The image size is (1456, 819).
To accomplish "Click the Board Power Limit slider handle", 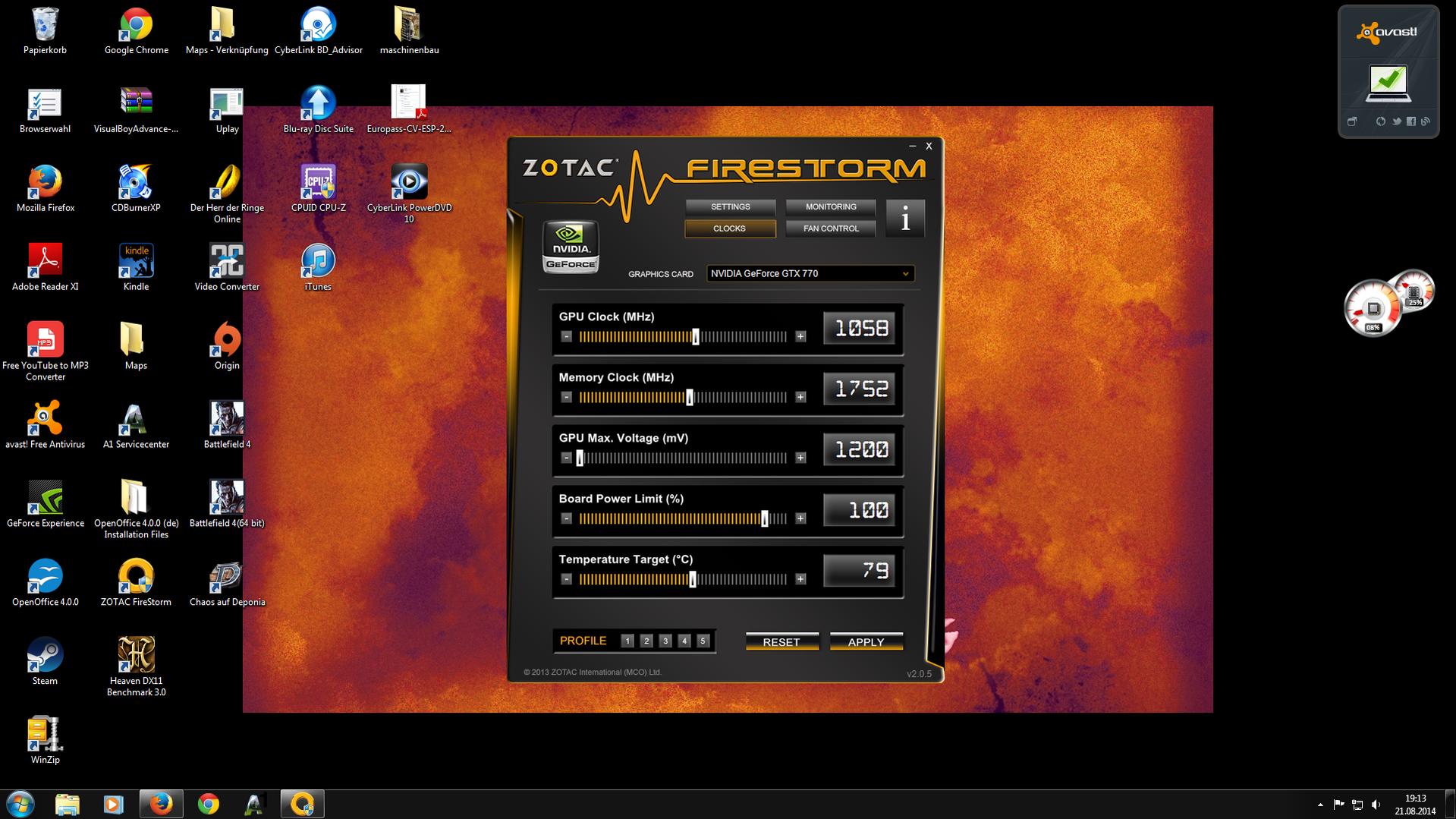I will point(764,519).
